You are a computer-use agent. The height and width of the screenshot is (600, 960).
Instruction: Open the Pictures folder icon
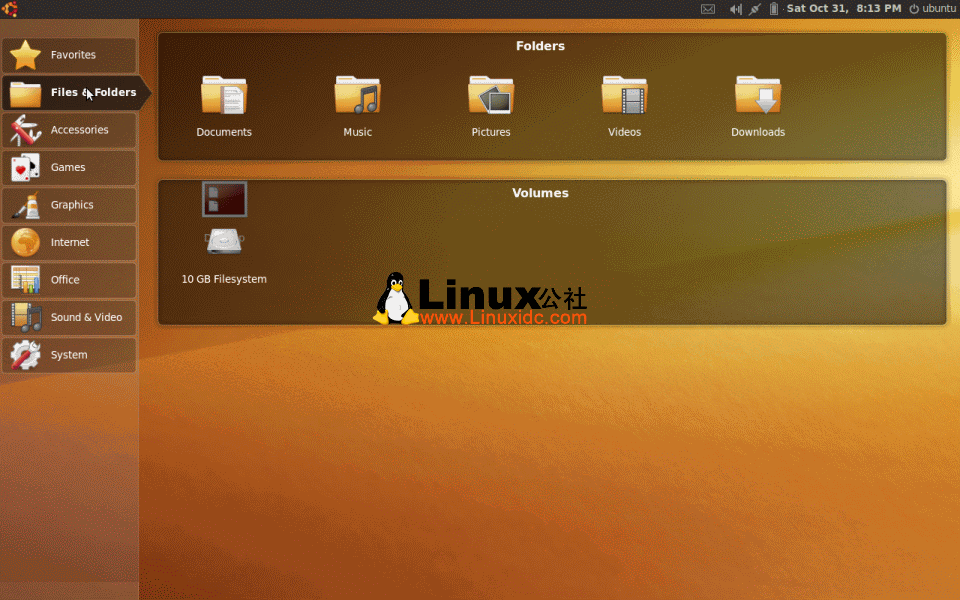coord(491,97)
